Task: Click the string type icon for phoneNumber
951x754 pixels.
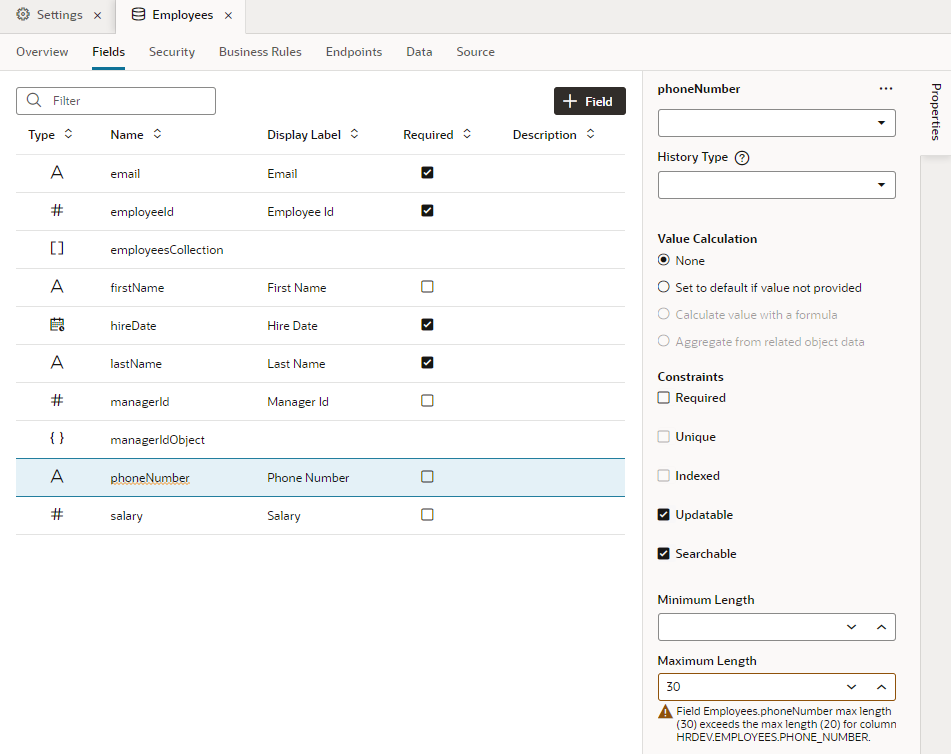Action: pos(57,476)
